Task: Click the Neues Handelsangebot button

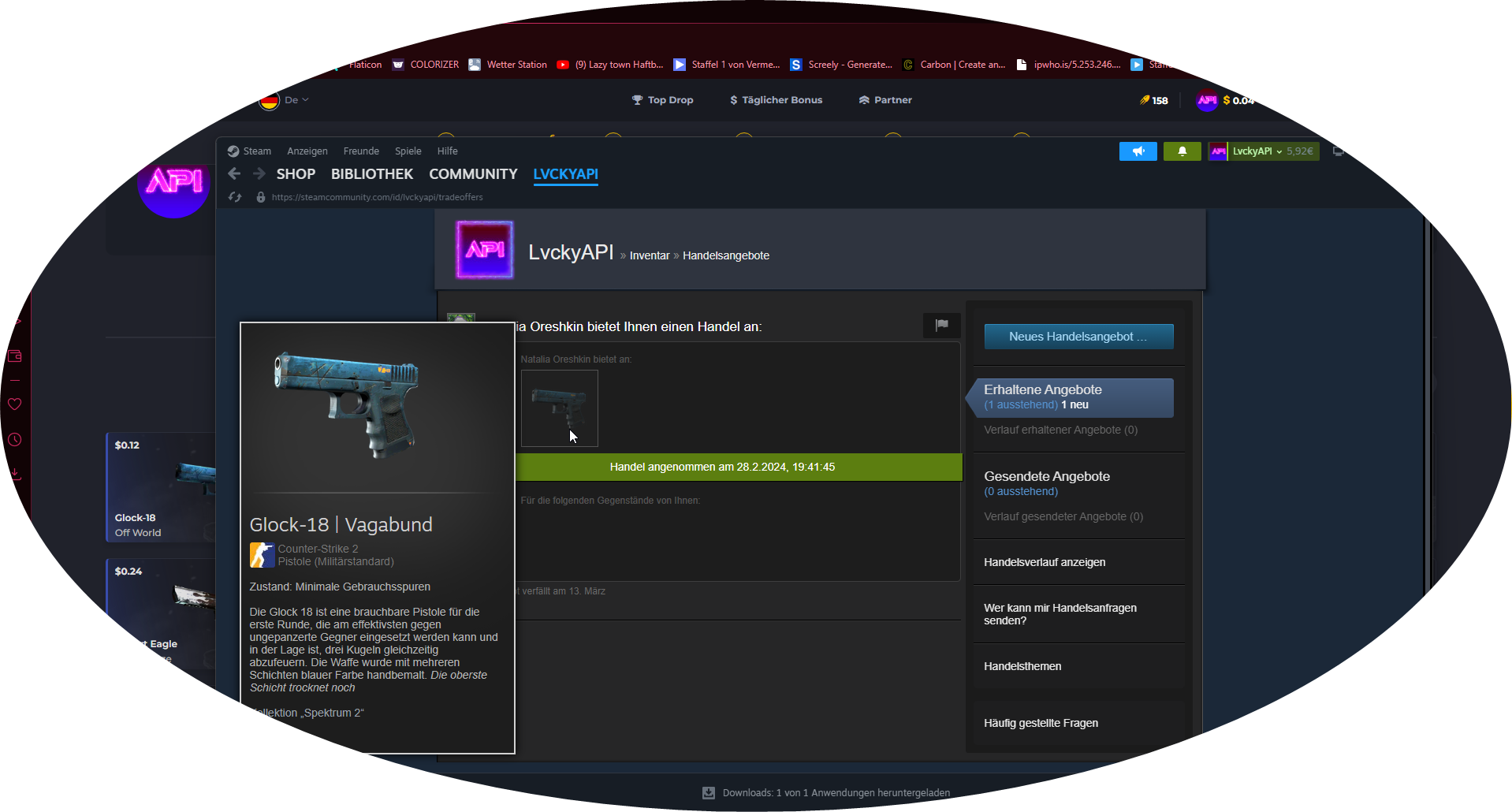Action: 1078,337
